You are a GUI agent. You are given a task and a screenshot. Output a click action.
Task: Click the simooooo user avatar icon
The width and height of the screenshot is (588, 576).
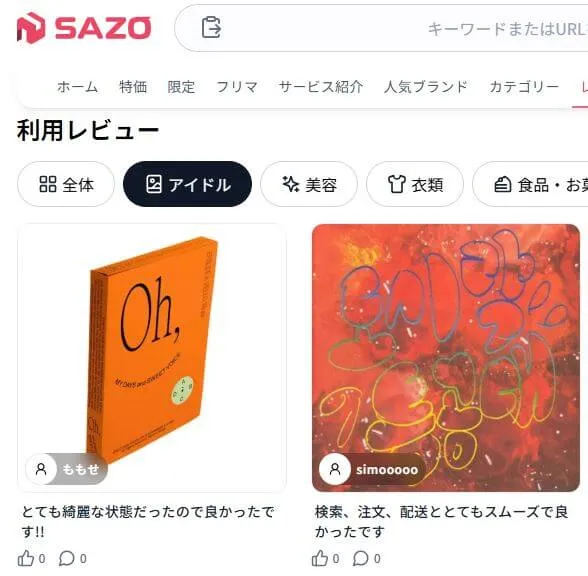335,469
